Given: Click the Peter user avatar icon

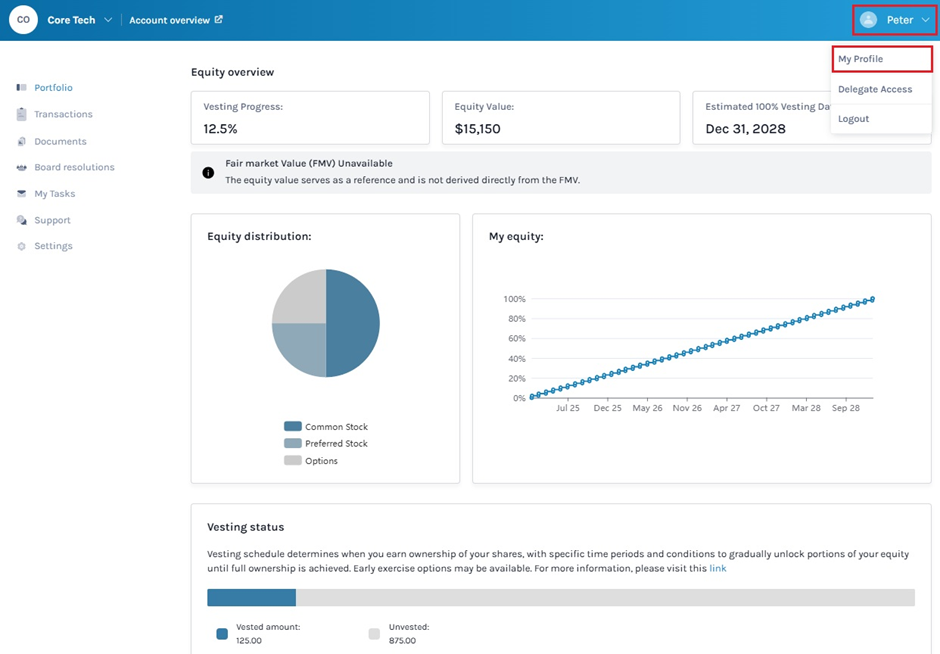Looking at the screenshot, I should point(868,20).
